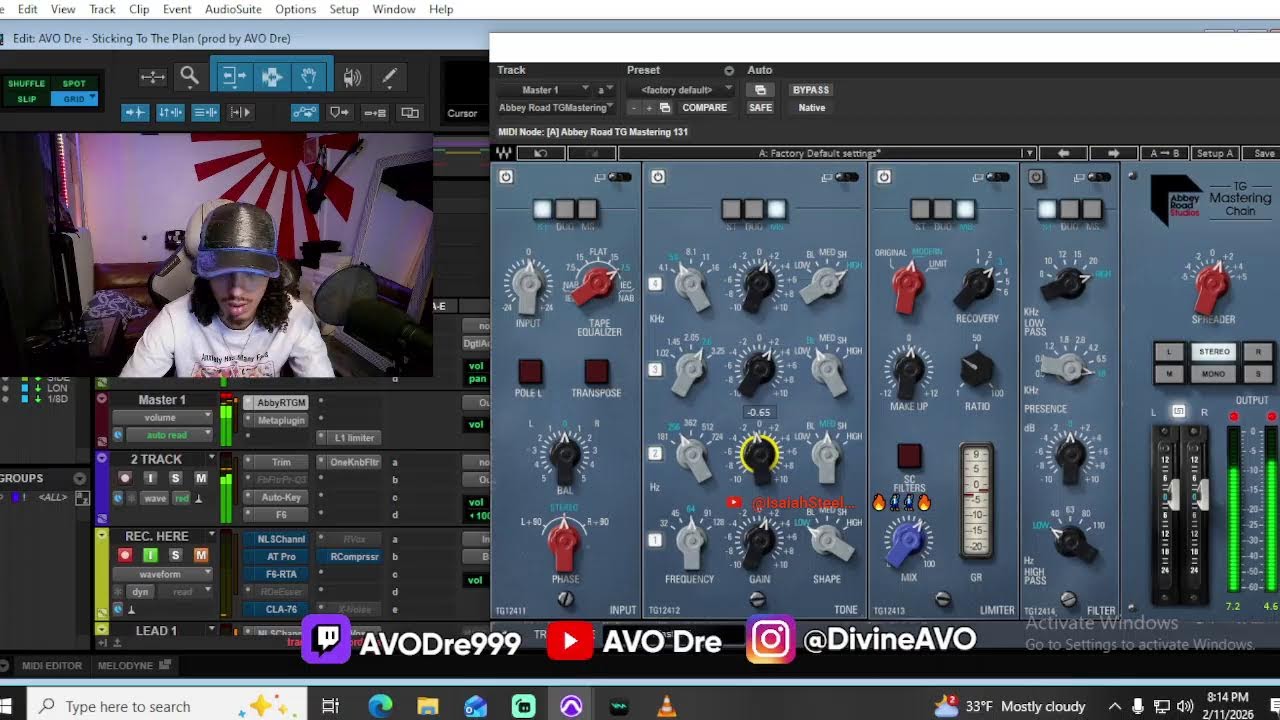Load previous preset with left arrow
1280x720 pixels.
point(1064,153)
